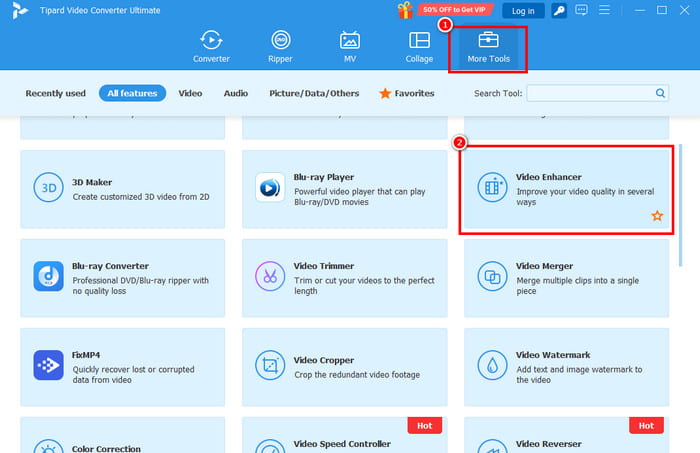Screen dimensions: 700x453
Task: Click 'Crop the redundant video footage' text
Action: point(357,375)
